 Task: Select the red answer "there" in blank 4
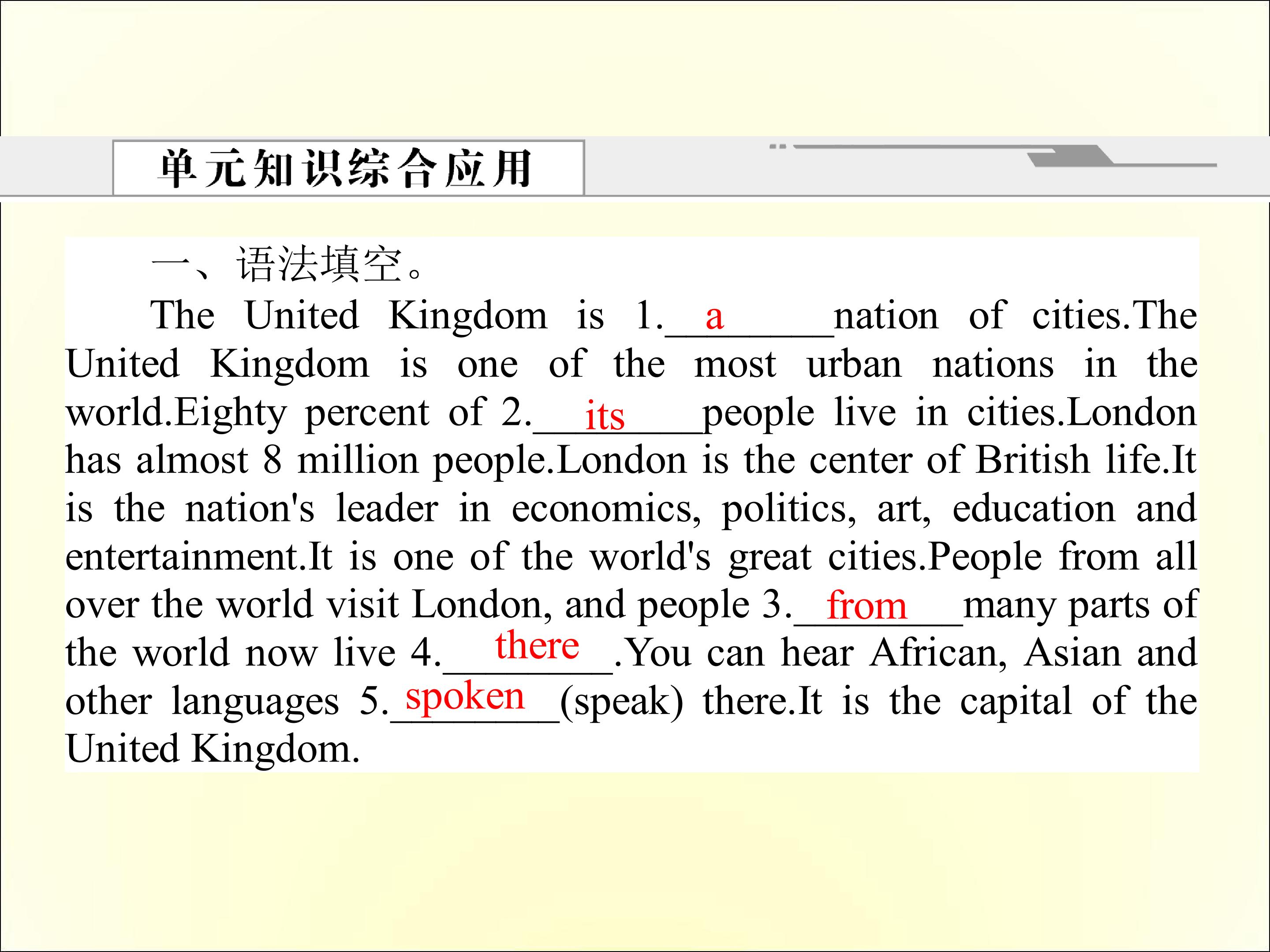[x=538, y=645]
